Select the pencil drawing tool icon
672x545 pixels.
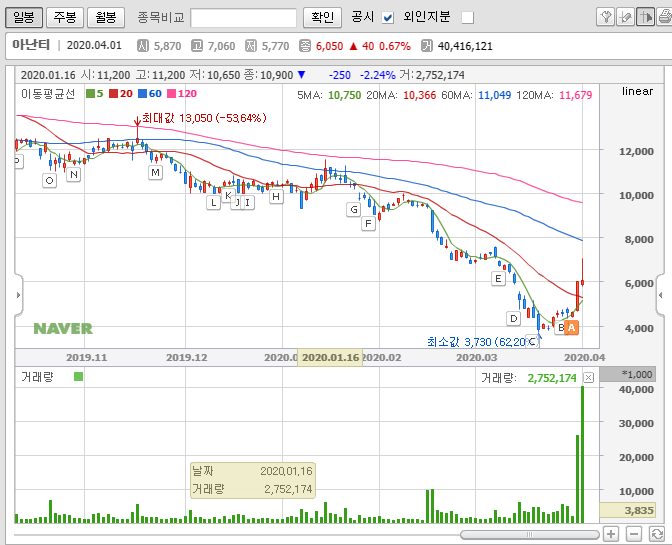click(625, 17)
